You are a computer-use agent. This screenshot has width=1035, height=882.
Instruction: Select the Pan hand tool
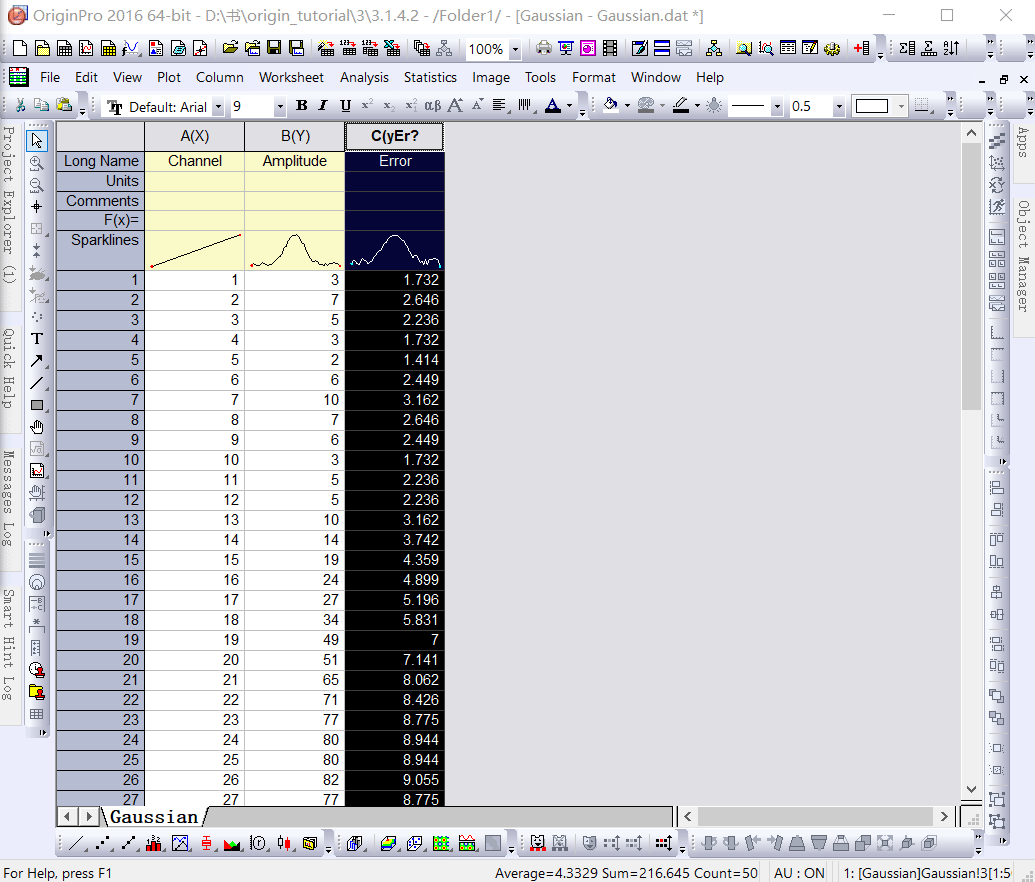pos(37,427)
